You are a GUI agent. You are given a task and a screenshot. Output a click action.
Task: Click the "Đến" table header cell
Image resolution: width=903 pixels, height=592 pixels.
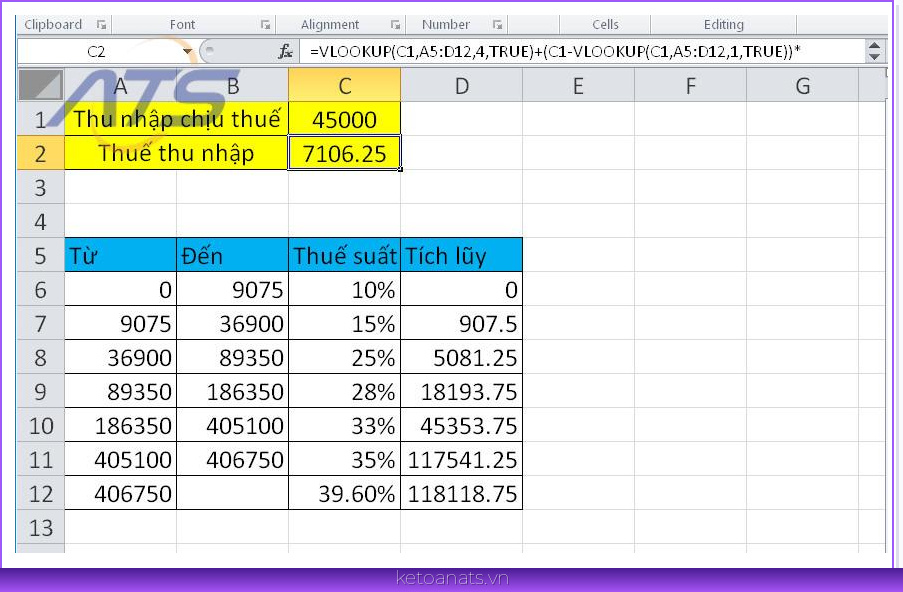[233, 255]
